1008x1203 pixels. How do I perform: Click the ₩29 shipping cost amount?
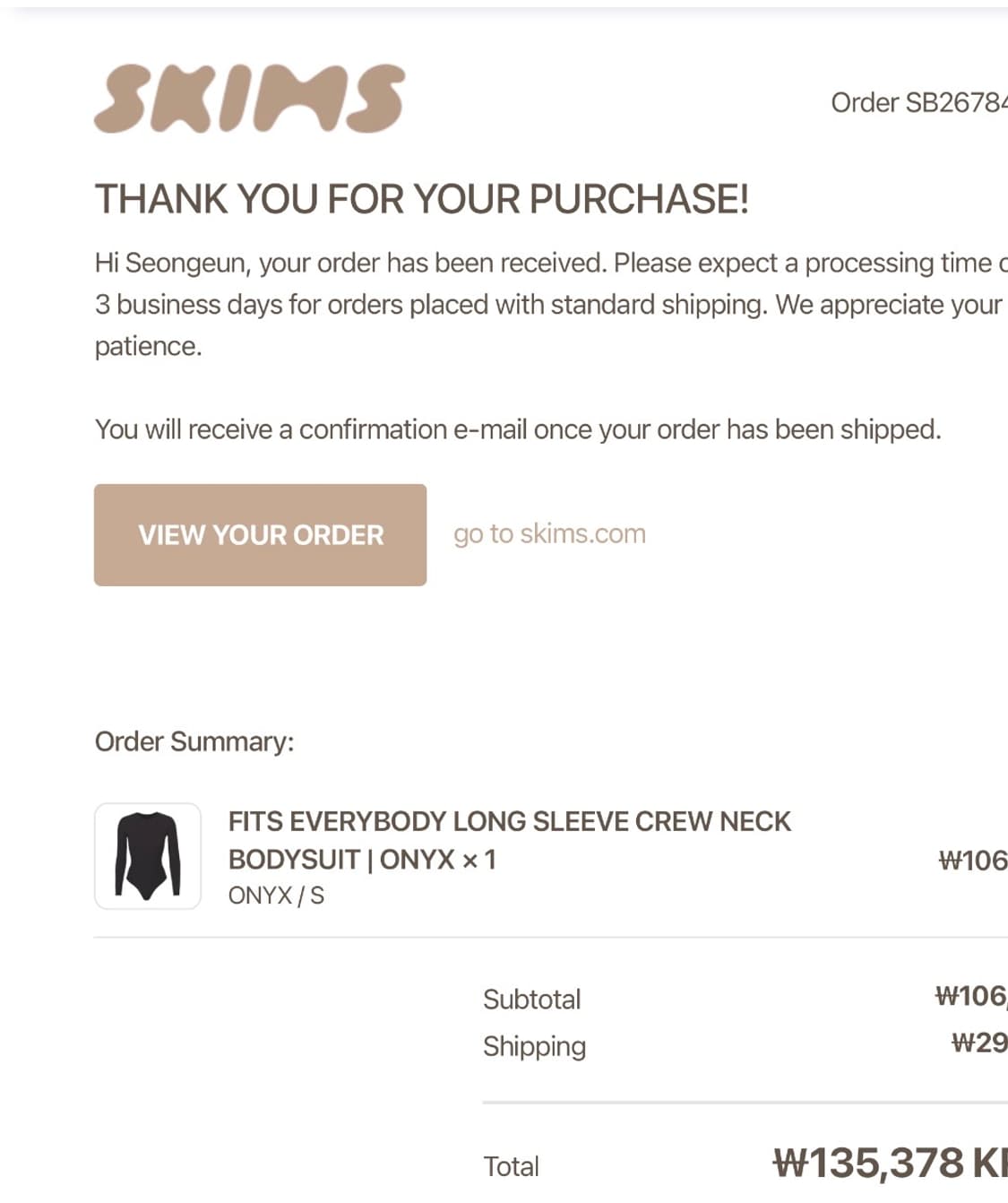[978, 1043]
